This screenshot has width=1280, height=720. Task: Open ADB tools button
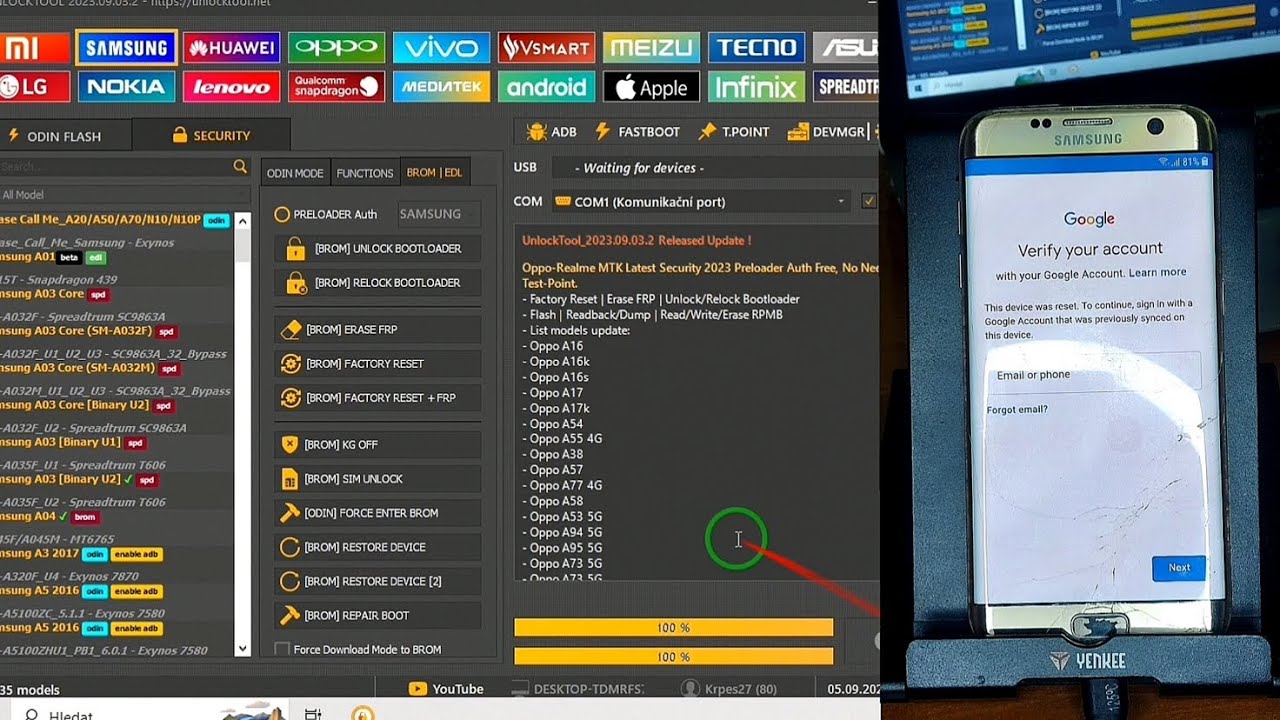click(x=552, y=131)
